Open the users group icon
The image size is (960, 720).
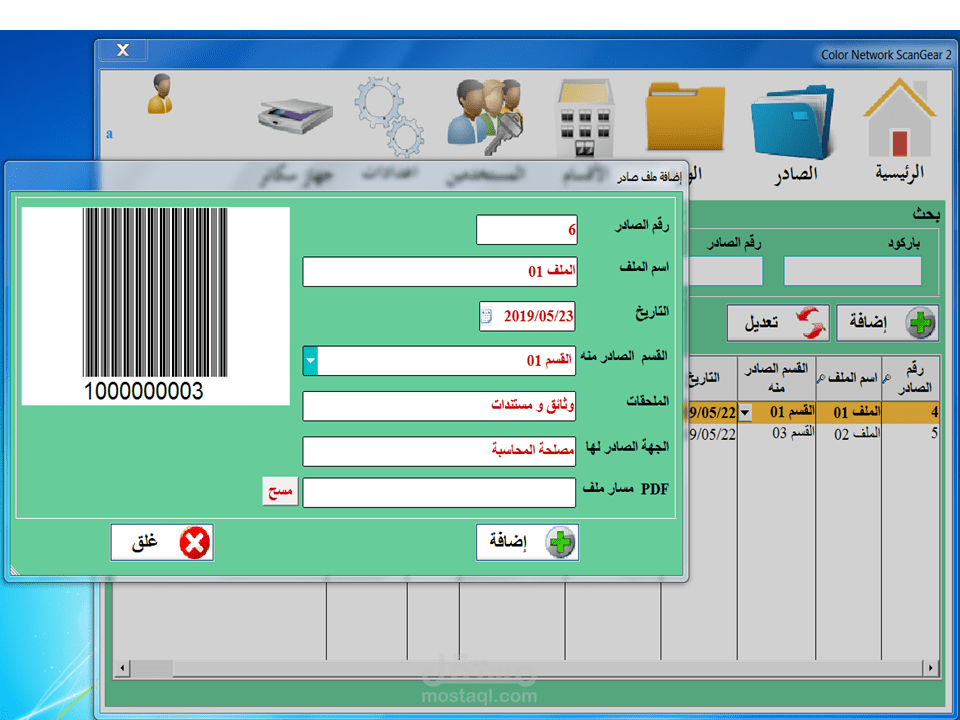tap(485, 116)
